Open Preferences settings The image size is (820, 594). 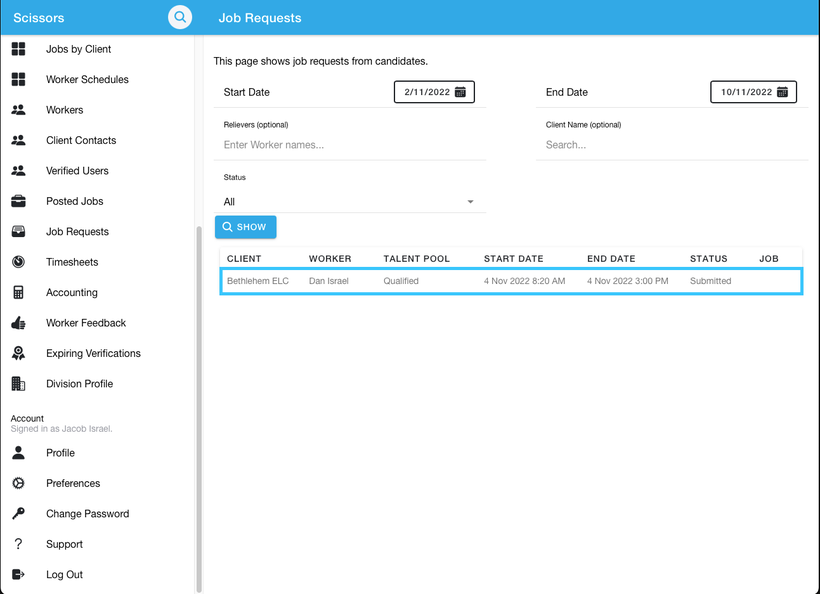(x=73, y=483)
